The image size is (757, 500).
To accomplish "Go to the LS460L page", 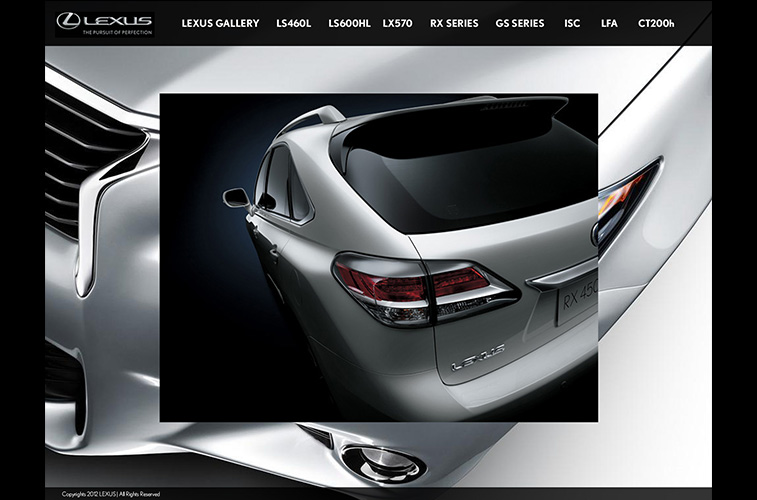I will pyautogui.click(x=294, y=23).
